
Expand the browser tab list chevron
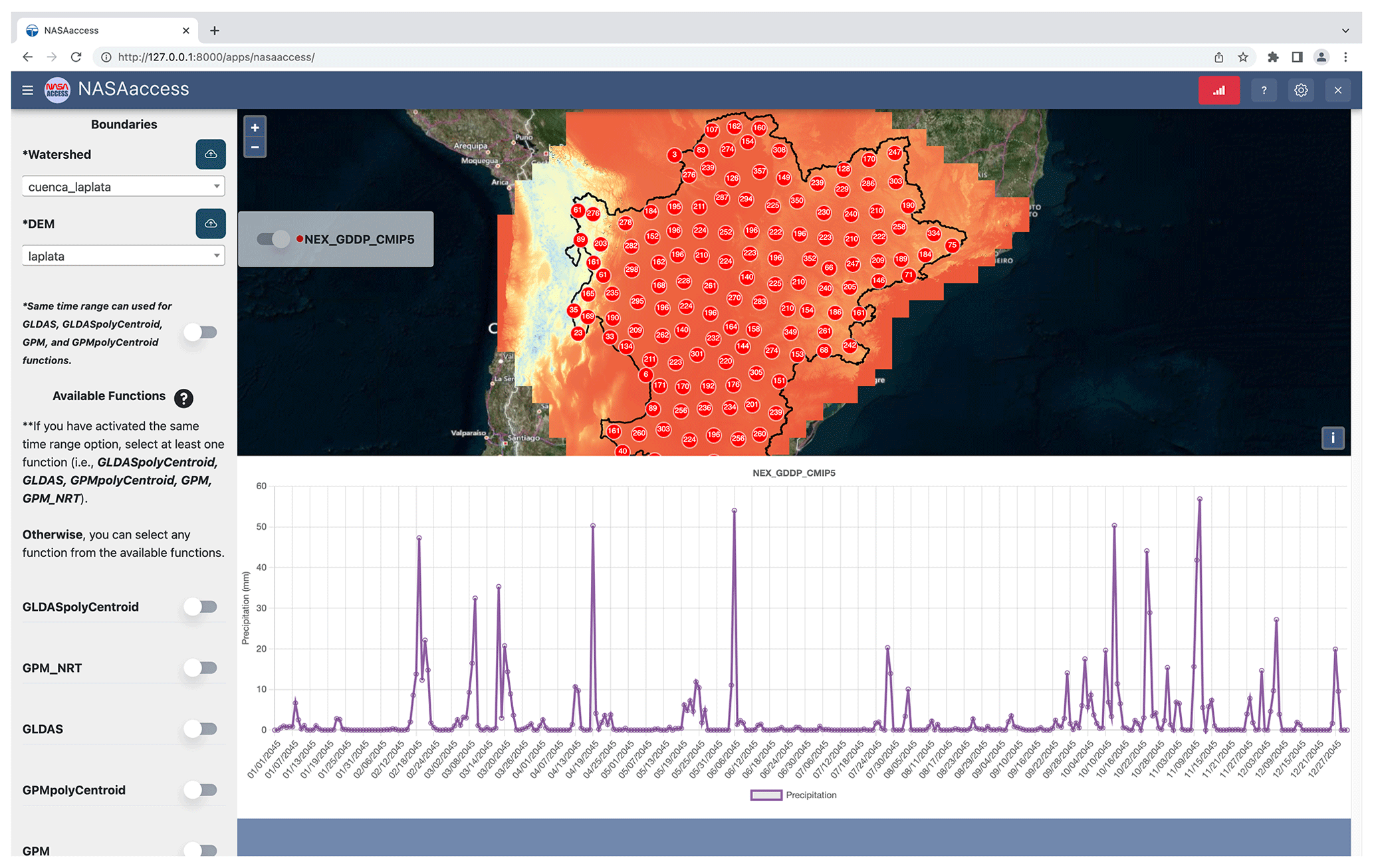pos(1345,31)
